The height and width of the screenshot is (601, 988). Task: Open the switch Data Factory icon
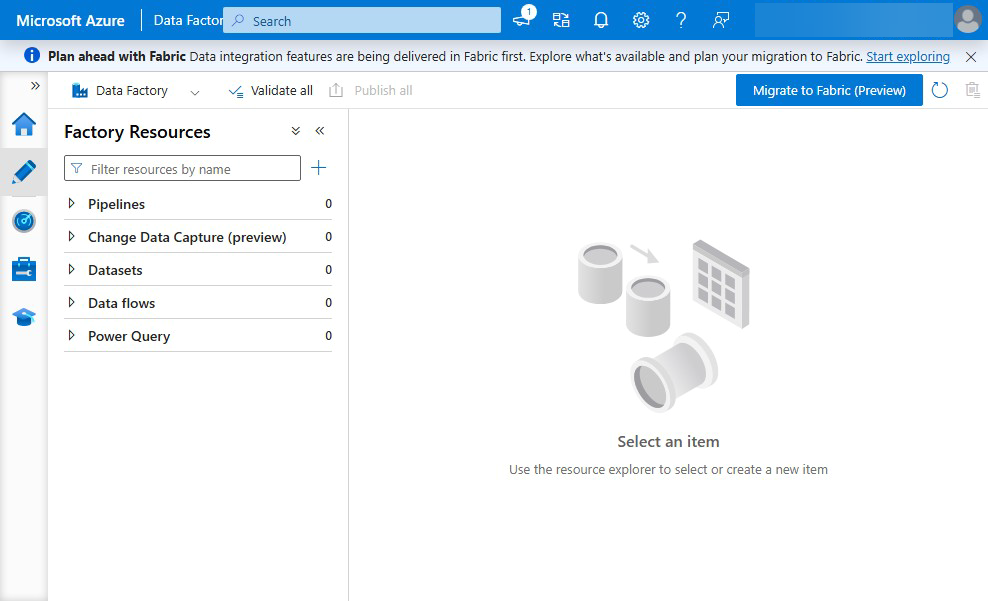pyautogui.click(x=561, y=20)
